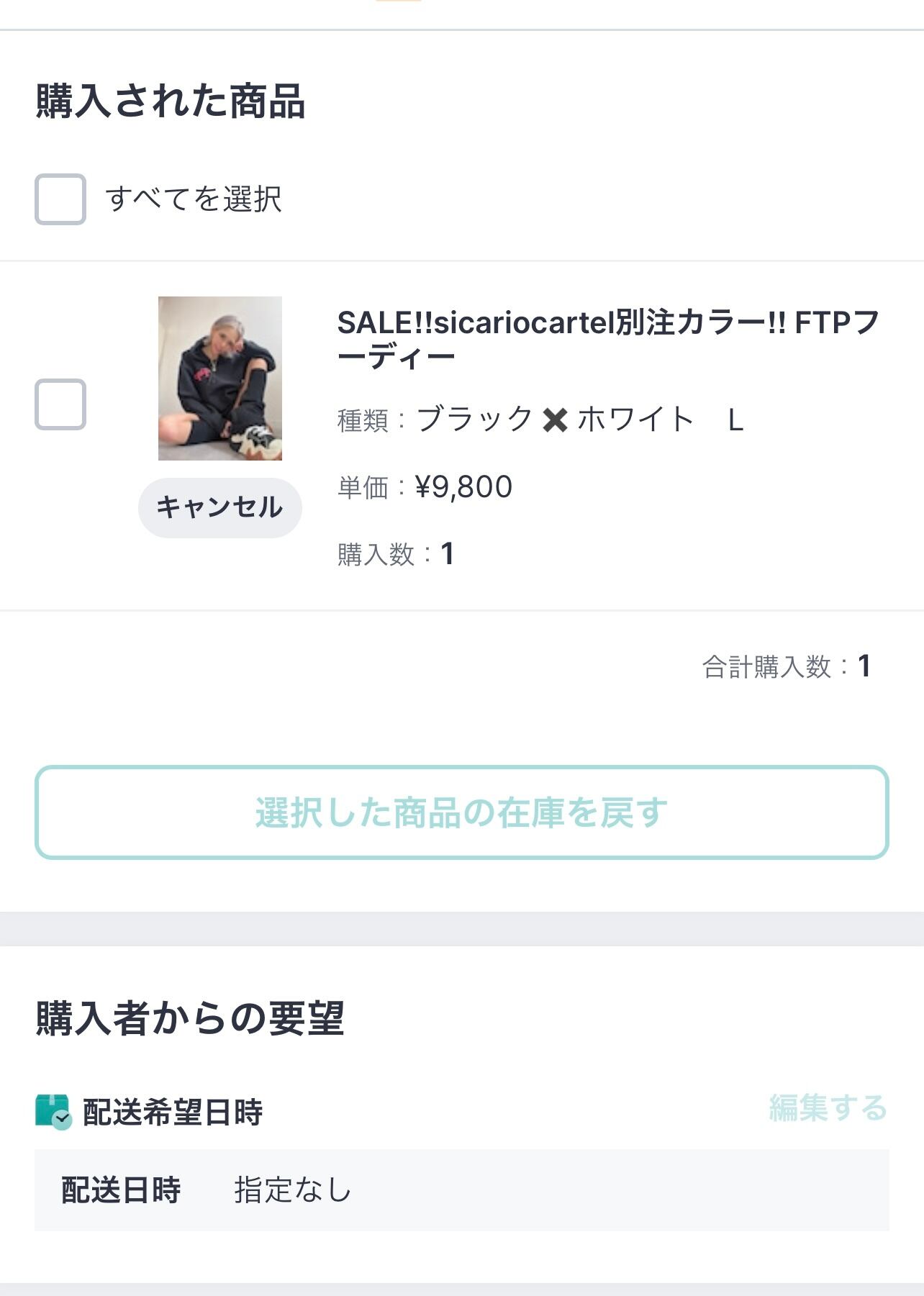The width and height of the screenshot is (924, 1296).
Task: Click the すべてを選択 label text
Action: coord(194,199)
